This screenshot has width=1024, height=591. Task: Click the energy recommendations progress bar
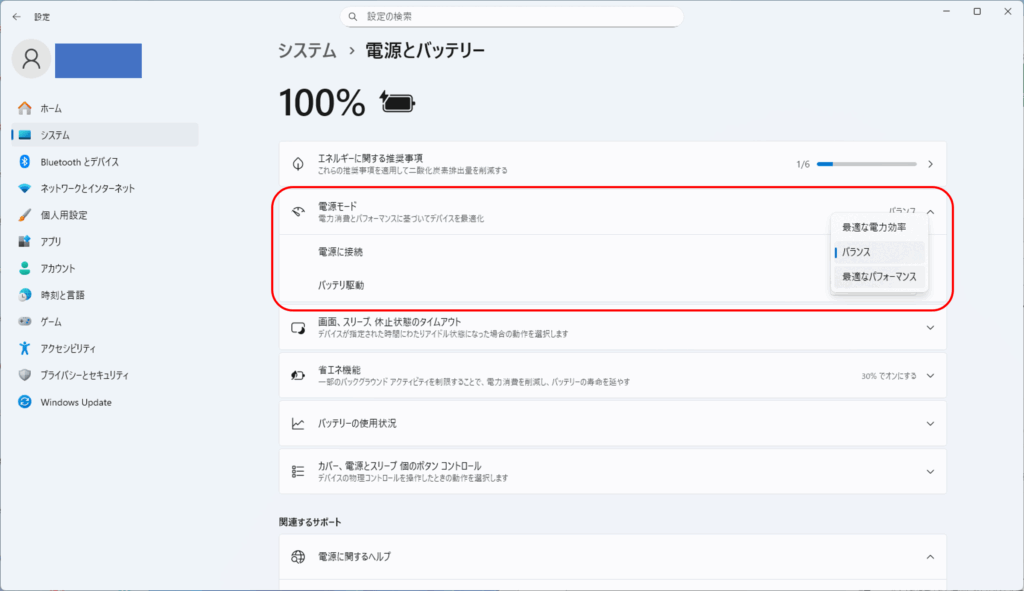click(x=866, y=164)
